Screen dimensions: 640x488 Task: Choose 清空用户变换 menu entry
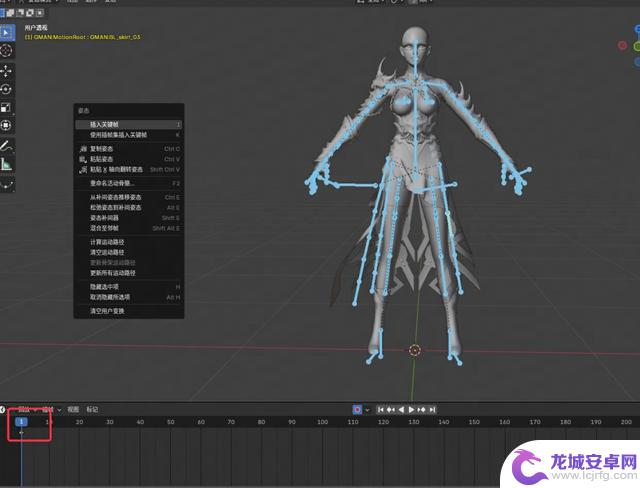[x=129, y=311]
